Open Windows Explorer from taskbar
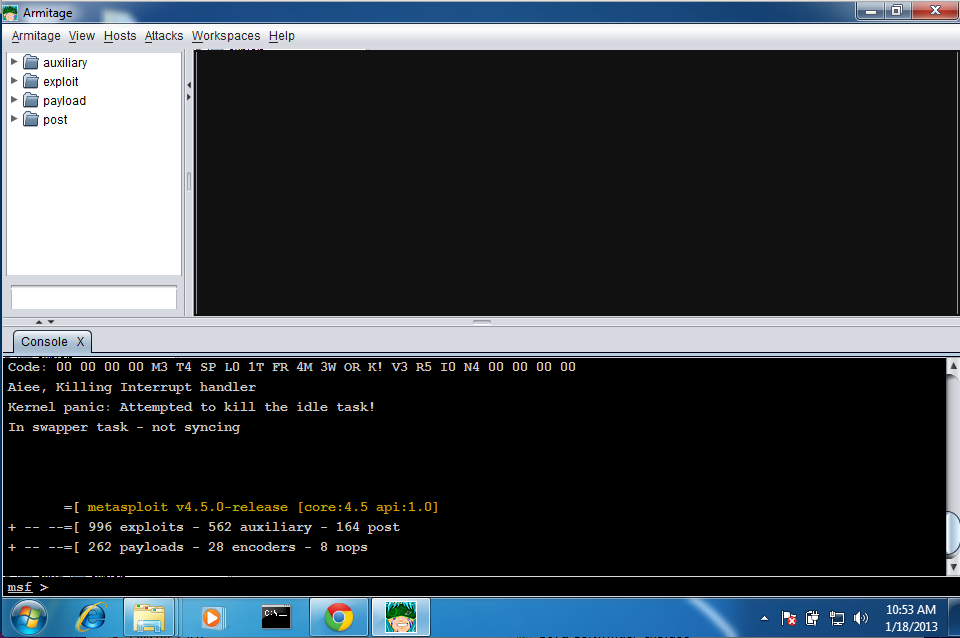The height and width of the screenshot is (638, 960). point(149,617)
